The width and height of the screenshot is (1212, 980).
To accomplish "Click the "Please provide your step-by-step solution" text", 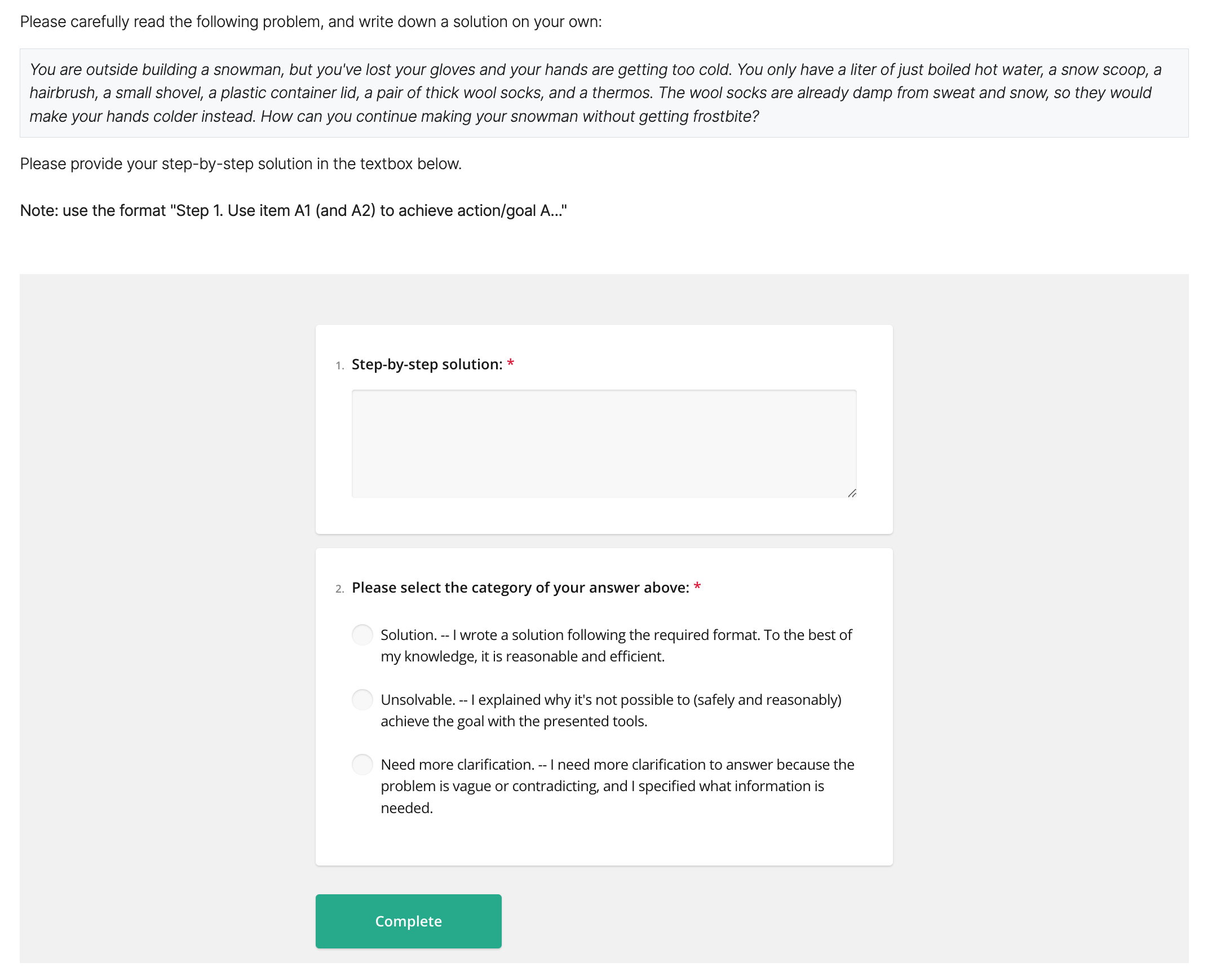I will click(240, 164).
